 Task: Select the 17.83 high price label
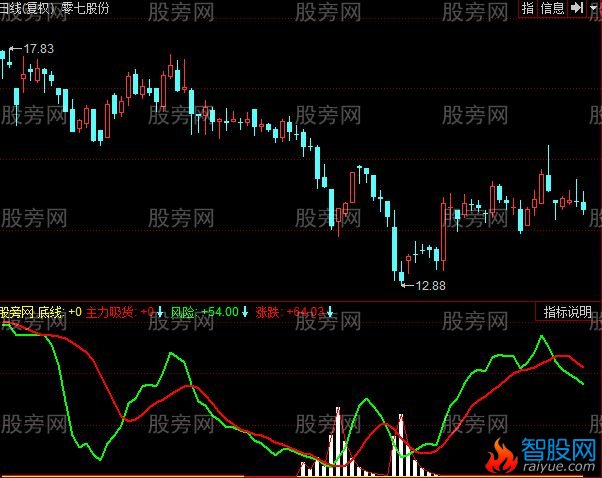click(x=38, y=49)
